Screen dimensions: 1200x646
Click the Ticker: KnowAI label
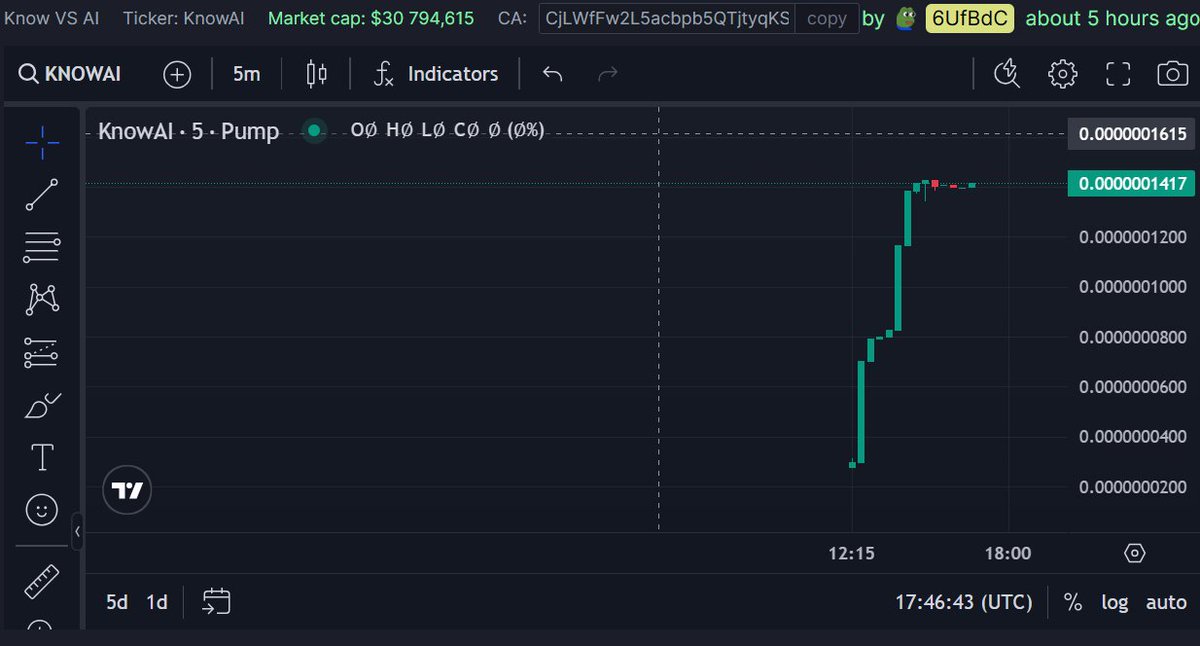click(186, 18)
